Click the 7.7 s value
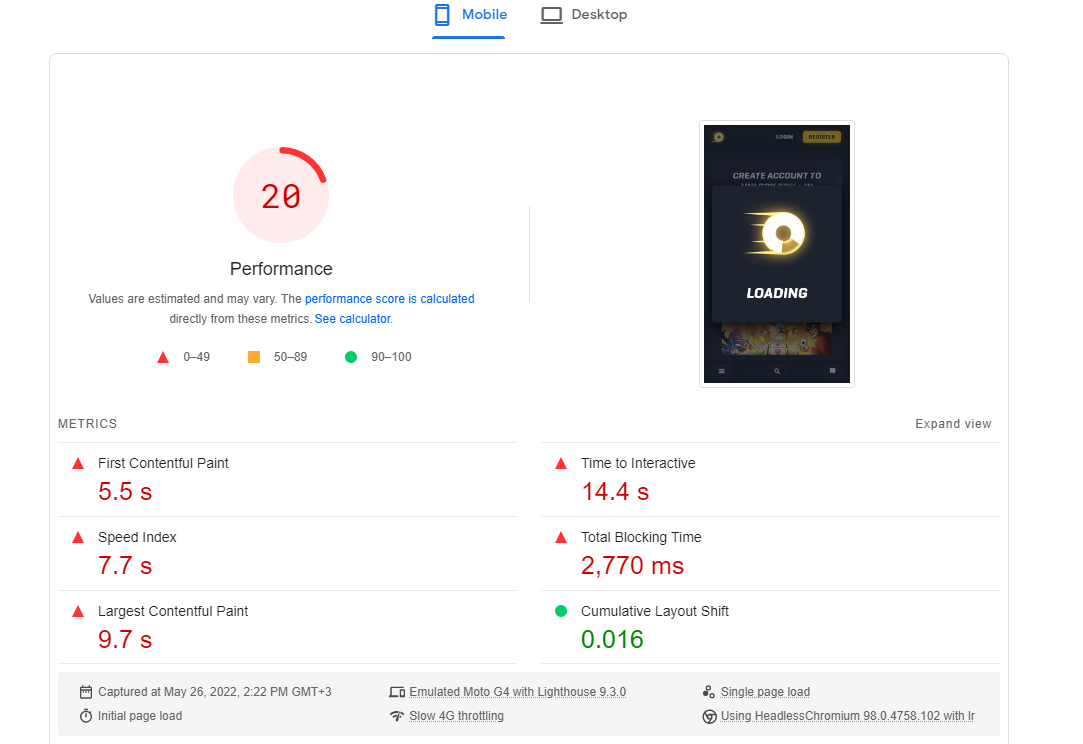This screenshot has width=1083, height=744. (125, 566)
